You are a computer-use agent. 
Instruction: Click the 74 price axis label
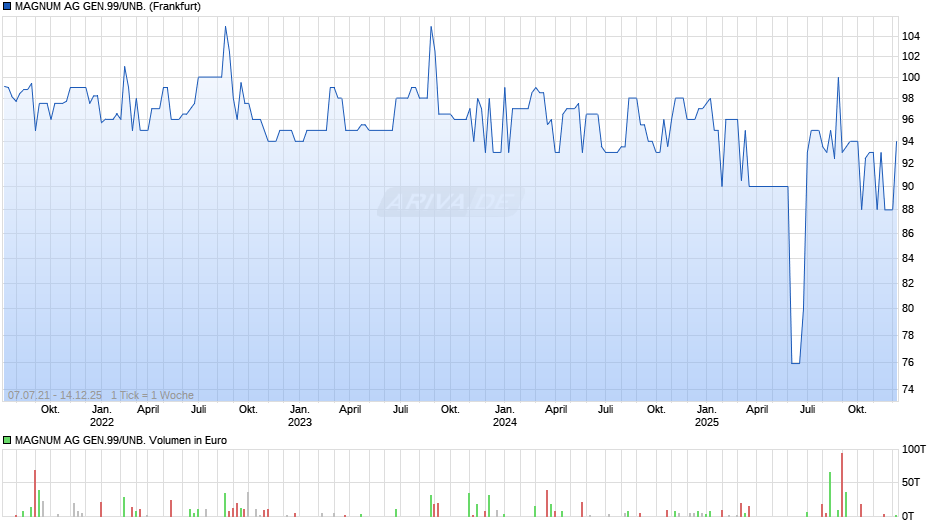coord(908,389)
